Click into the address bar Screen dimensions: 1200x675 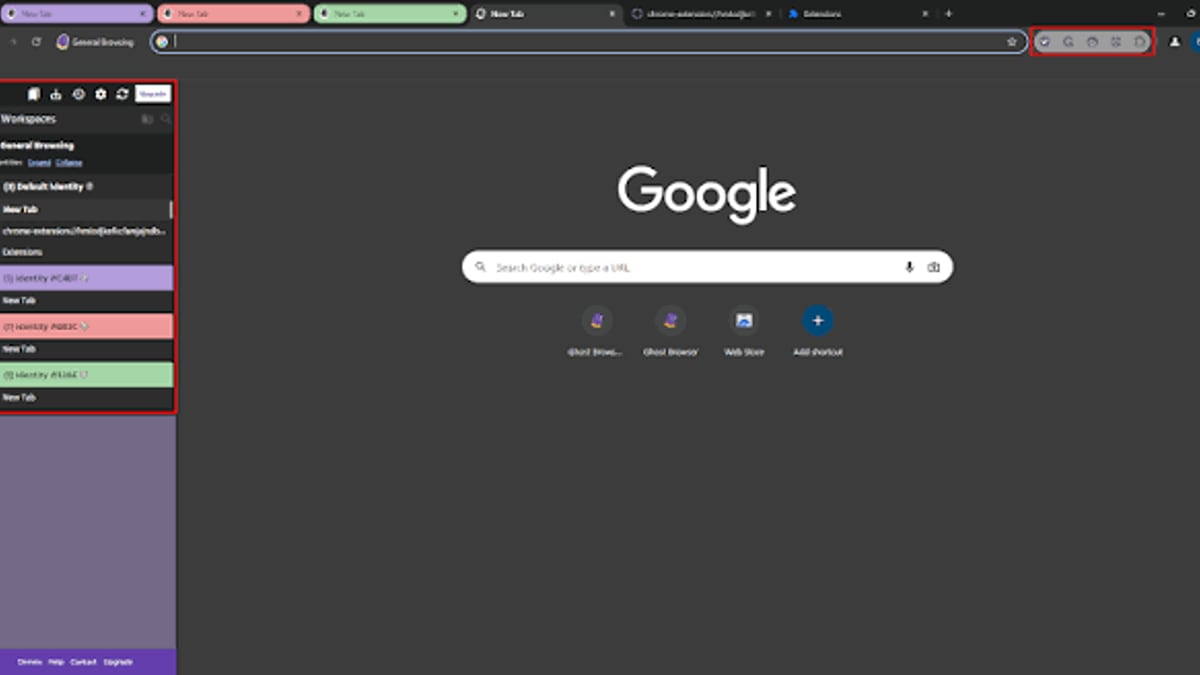tap(588, 42)
